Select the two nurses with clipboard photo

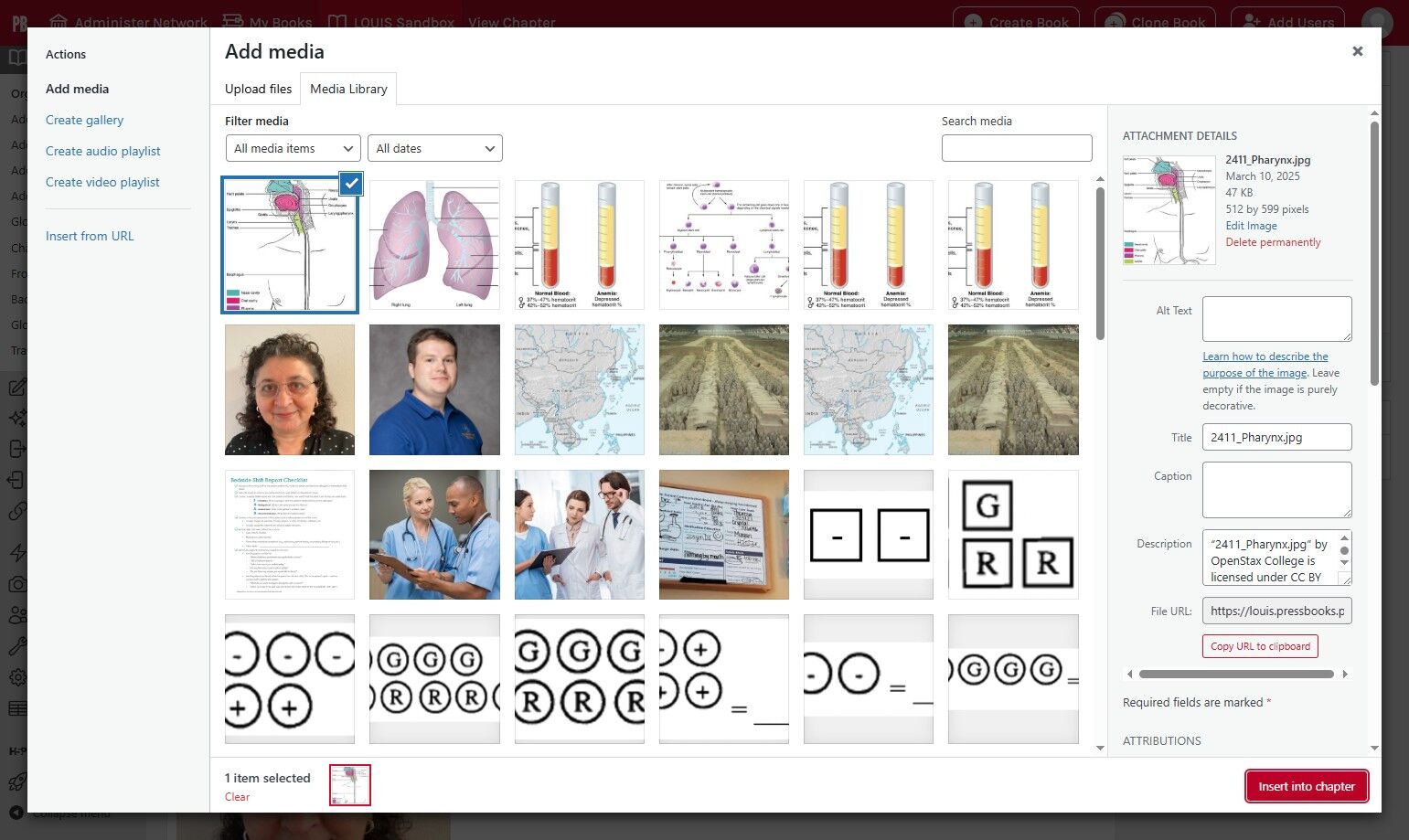[x=434, y=535]
